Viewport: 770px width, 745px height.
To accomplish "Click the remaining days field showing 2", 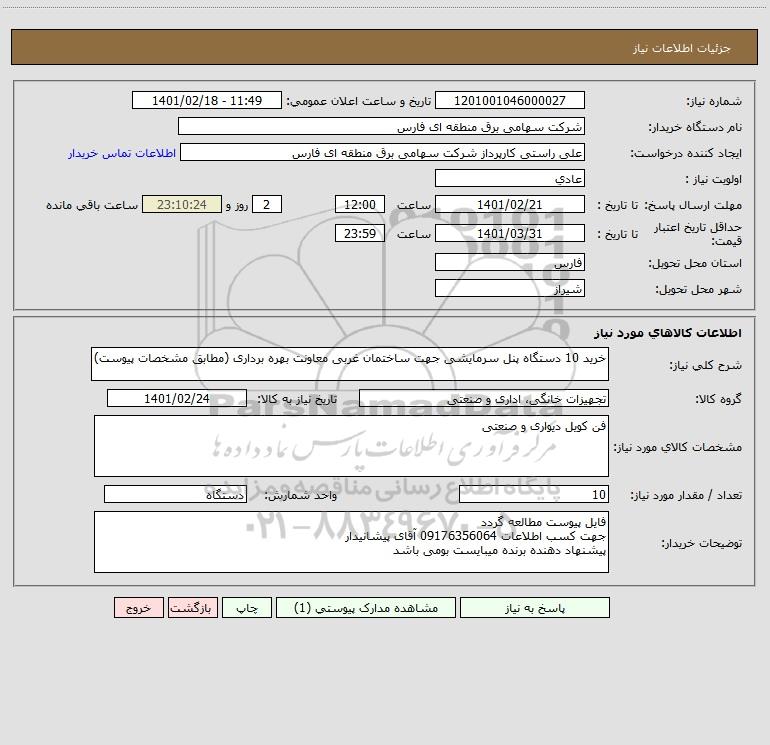I will click(267, 204).
